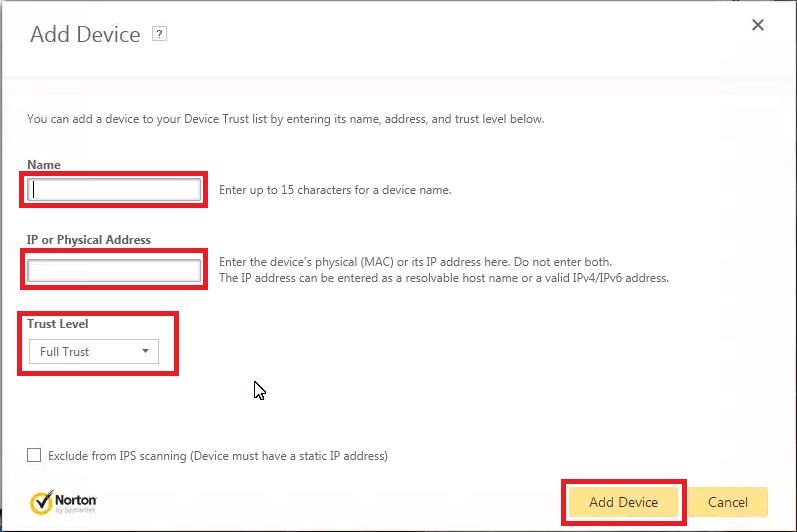
Task: Click the IP or Physical Address label
Action: [89, 240]
